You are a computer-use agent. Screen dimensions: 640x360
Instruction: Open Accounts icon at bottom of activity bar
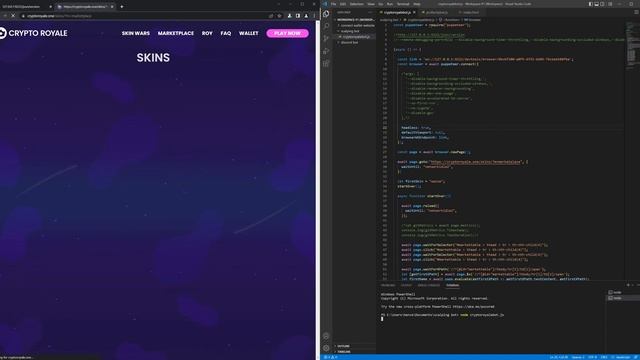(x=326, y=336)
